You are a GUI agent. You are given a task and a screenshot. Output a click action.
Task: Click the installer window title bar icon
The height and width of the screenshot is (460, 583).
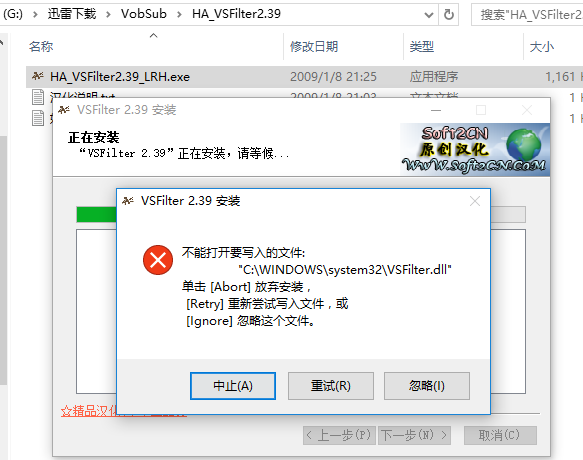click(64, 110)
